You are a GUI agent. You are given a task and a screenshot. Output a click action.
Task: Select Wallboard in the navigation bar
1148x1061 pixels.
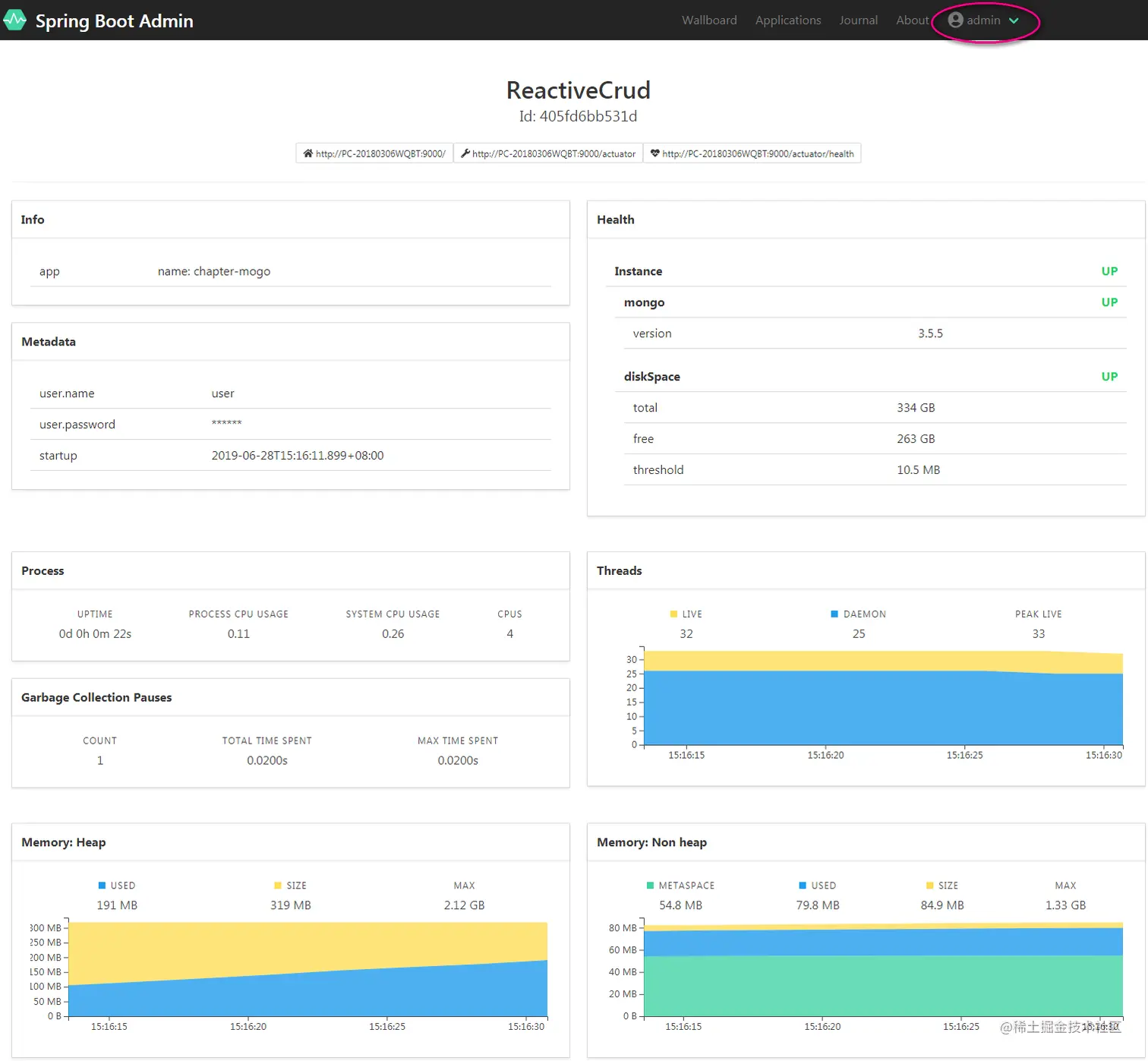click(x=708, y=20)
